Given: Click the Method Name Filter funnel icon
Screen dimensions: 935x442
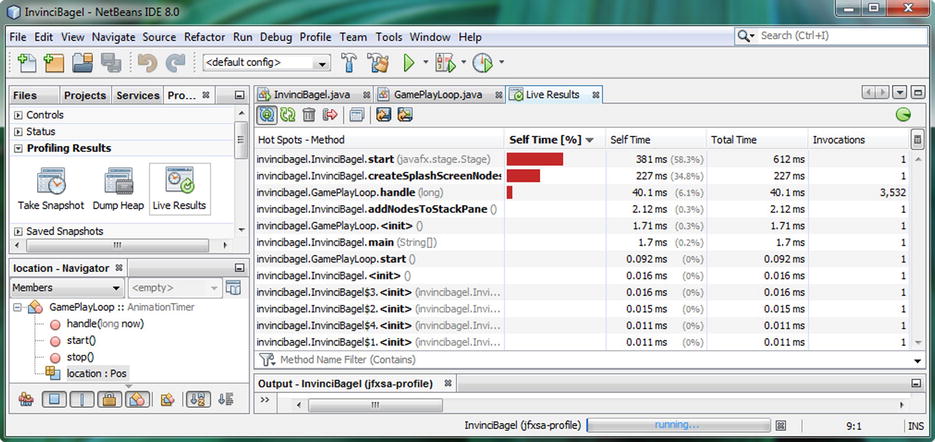Looking at the screenshot, I should tap(268, 360).
